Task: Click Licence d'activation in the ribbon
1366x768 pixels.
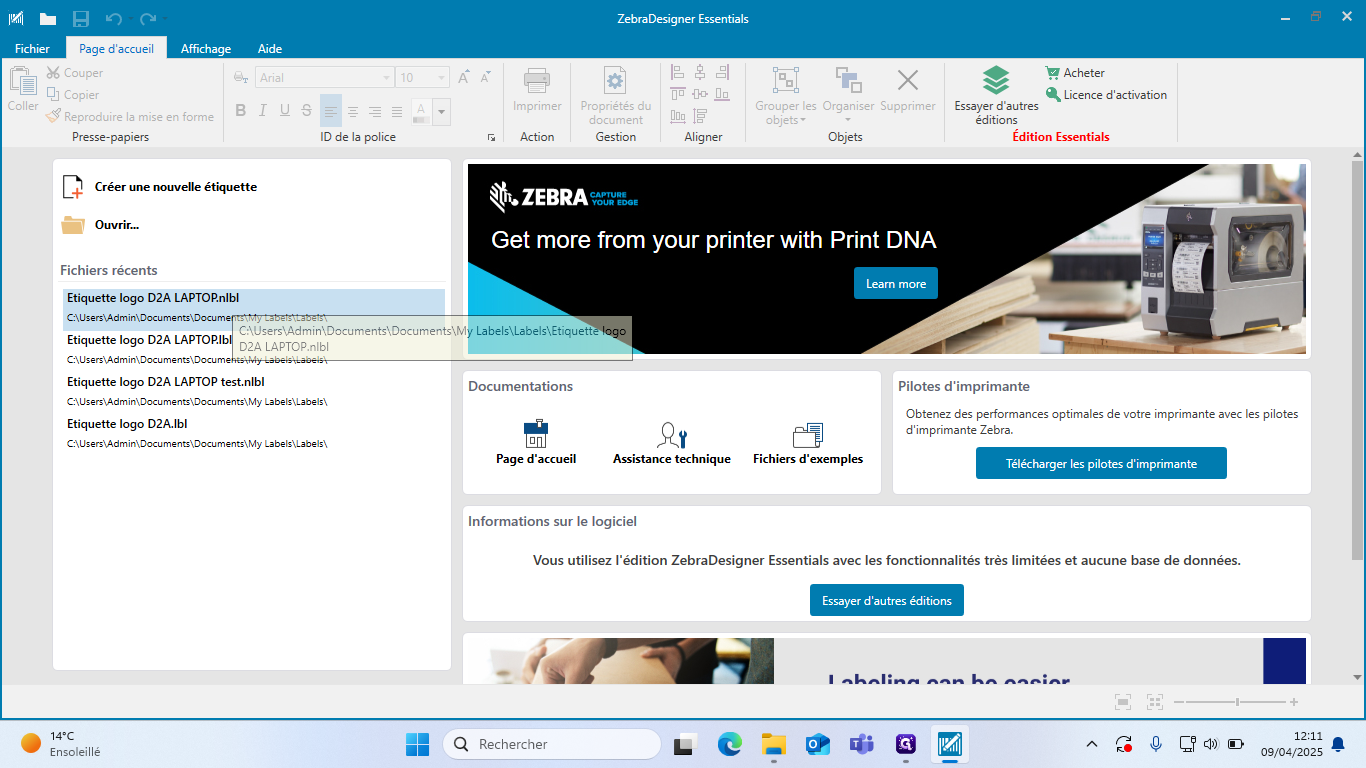Action: tap(1106, 95)
